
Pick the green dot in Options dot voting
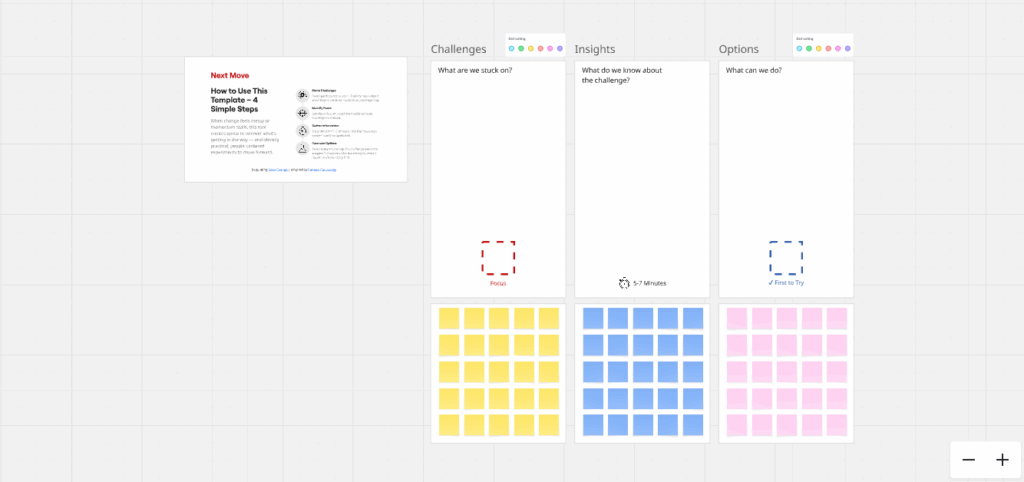[809, 48]
